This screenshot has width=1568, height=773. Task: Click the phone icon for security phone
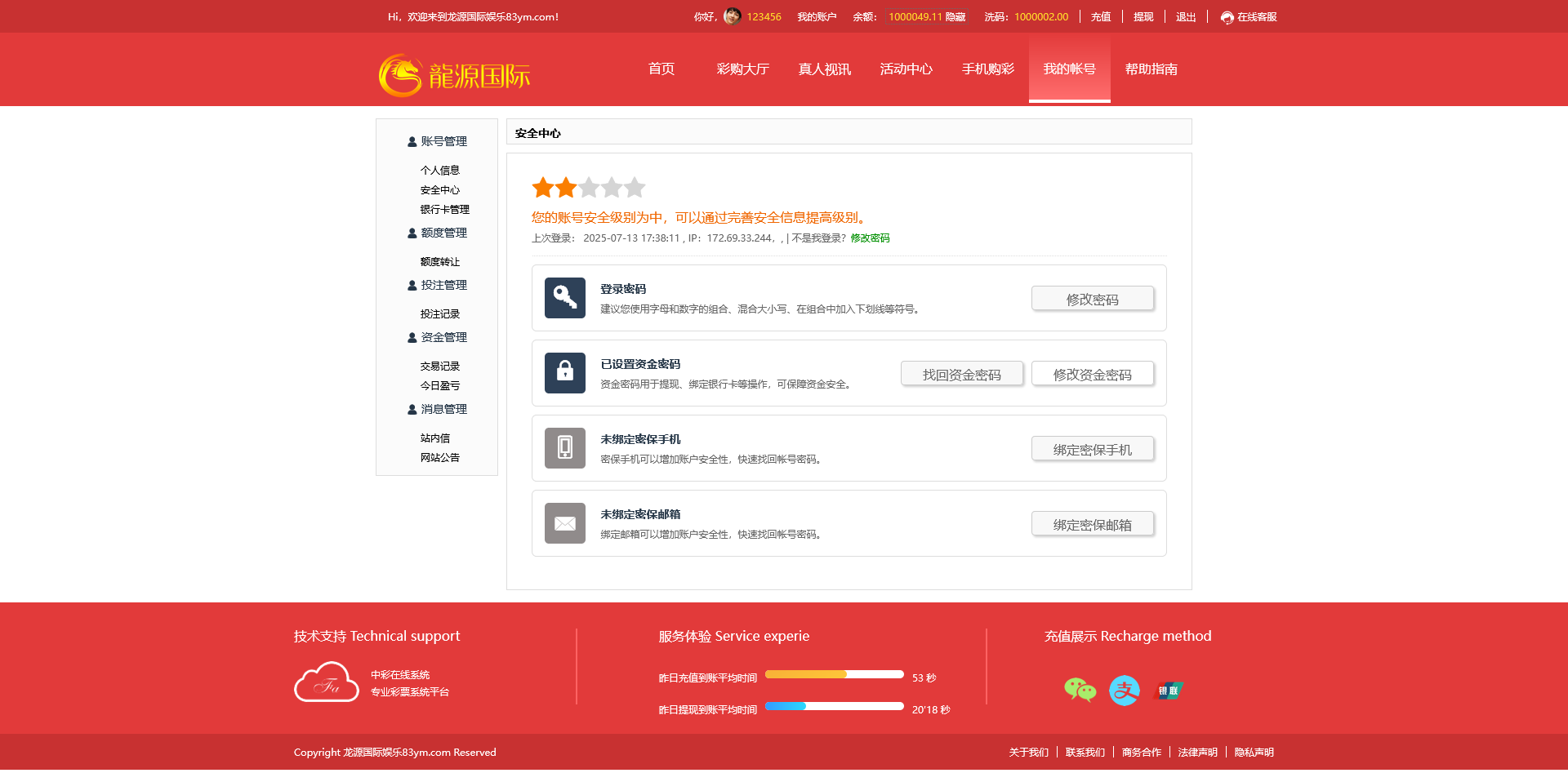[565, 448]
